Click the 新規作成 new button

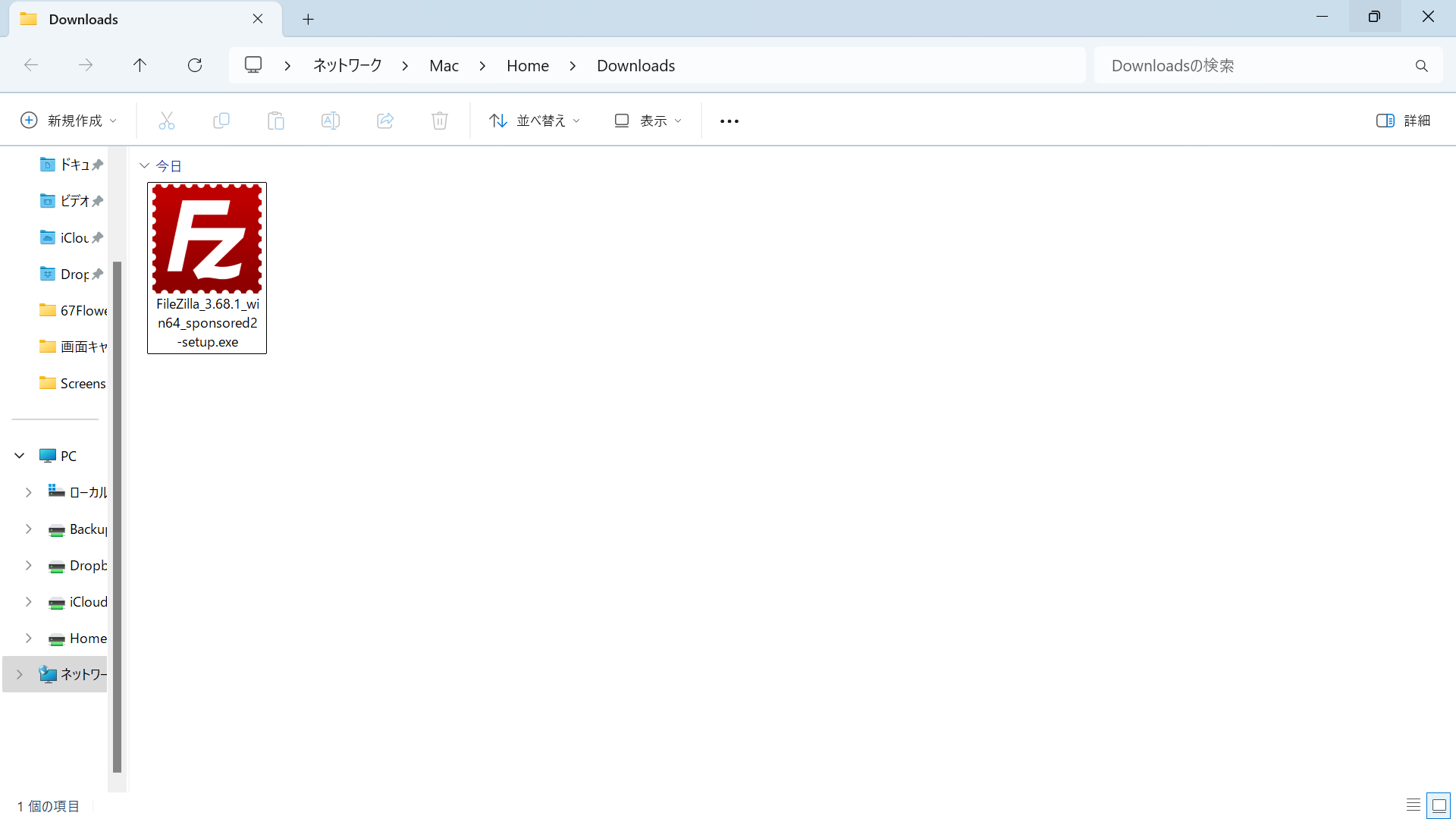point(68,121)
